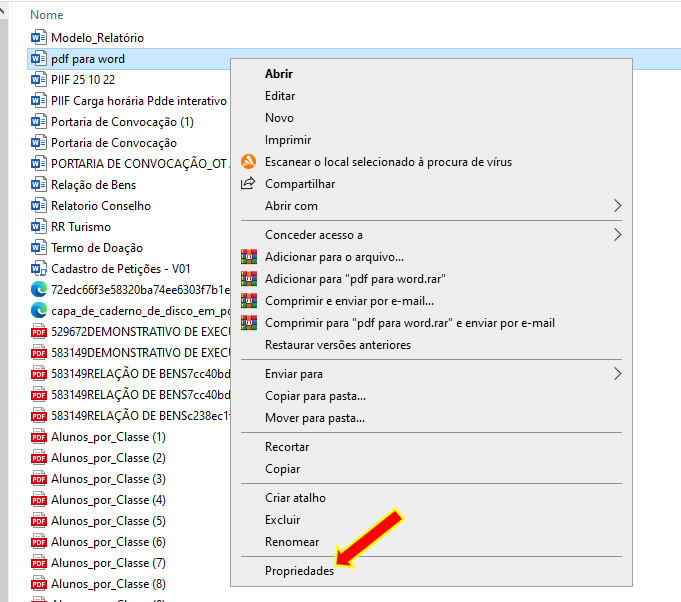Image resolution: width=681 pixels, height=602 pixels.
Task: Click Word icon of Portaria de Convocação (1)
Action: [39, 122]
